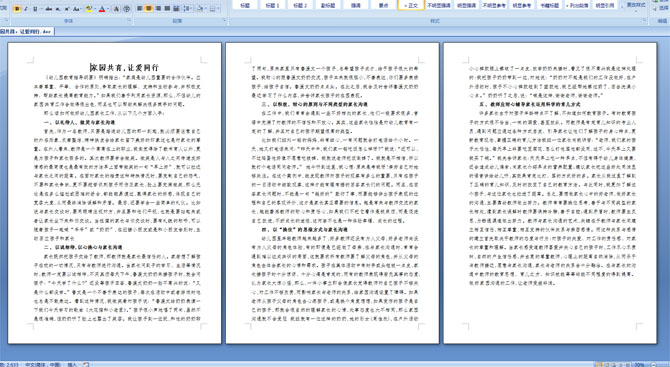Image resolution: width=670 pixels, height=367 pixels.
Task: Switch to the open .doc document tab
Action: pos(26,32)
